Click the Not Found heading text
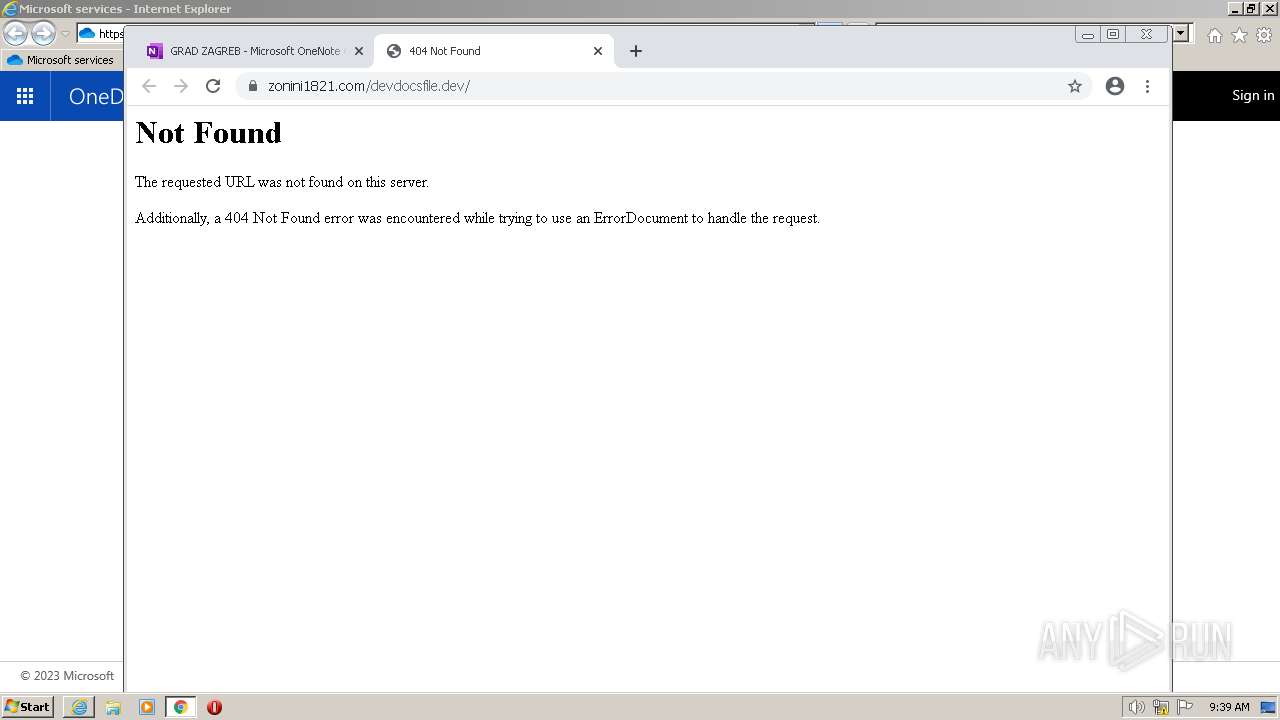Viewport: 1280px width, 720px height. [x=208, y=133]
